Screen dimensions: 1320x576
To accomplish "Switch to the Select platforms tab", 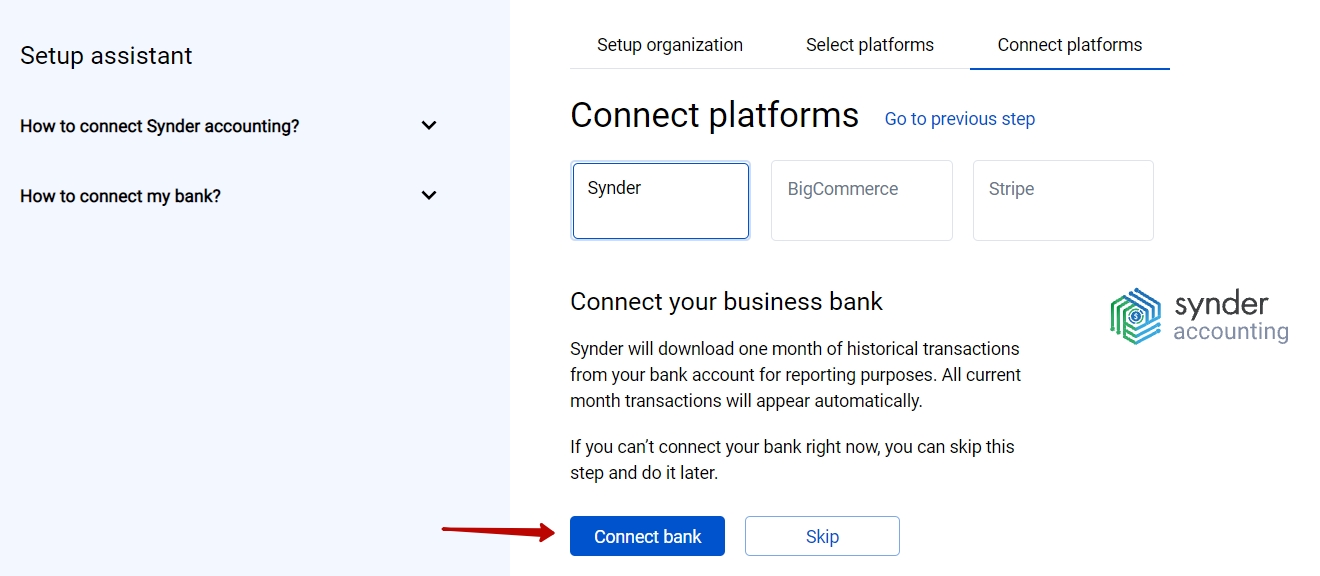I will point(870,45).
